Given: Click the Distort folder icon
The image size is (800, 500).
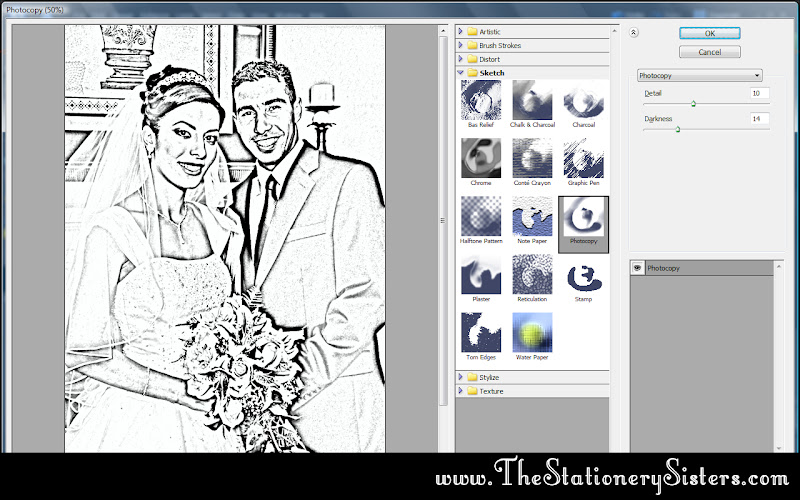Looking at the screenshot, I should click(x=472, y=59).
